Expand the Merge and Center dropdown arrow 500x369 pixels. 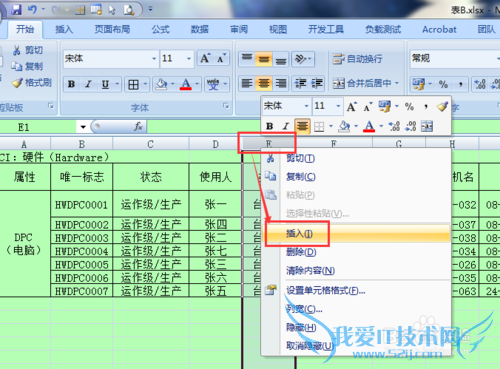(x=397, y=83)
